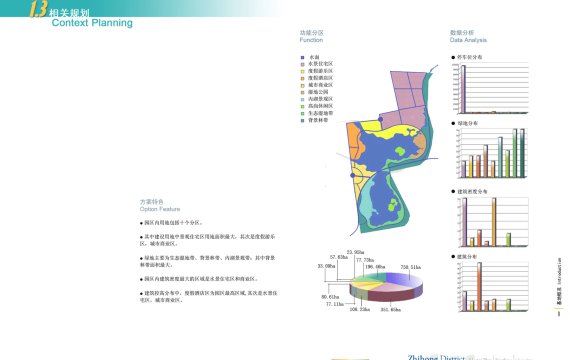This screenshot has width=570, height=360.
Task: Click the bottom bar chart title 建筑分布
Action: tap(467, 256)
